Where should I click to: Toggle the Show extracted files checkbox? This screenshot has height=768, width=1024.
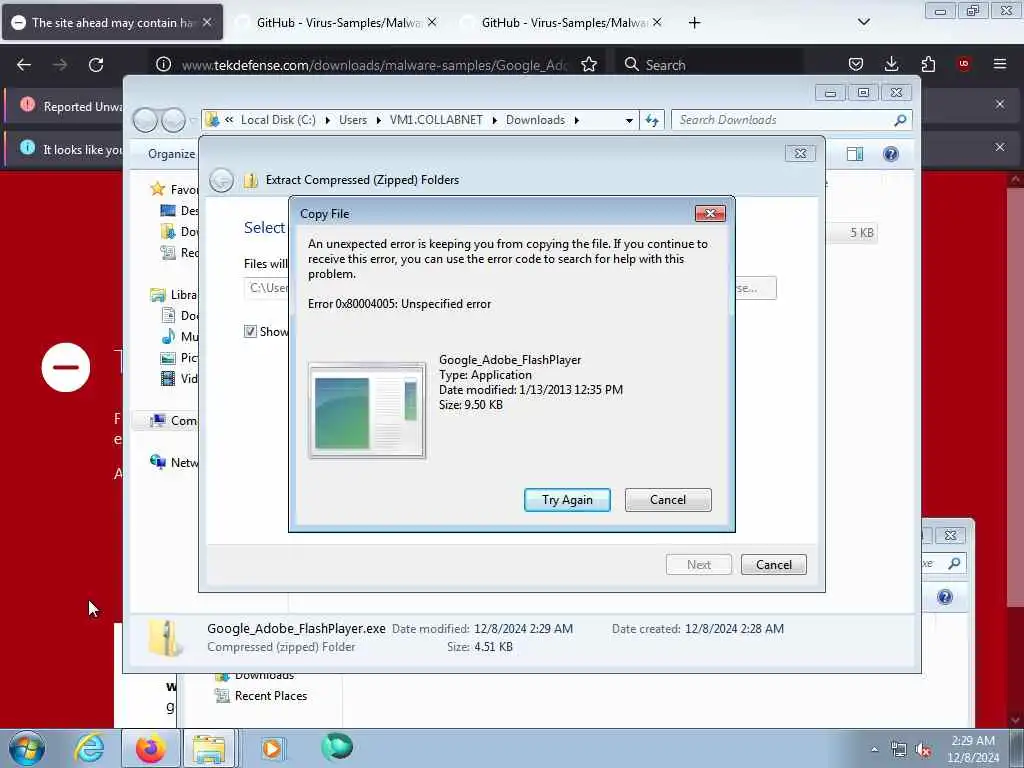tap(250, 331)
